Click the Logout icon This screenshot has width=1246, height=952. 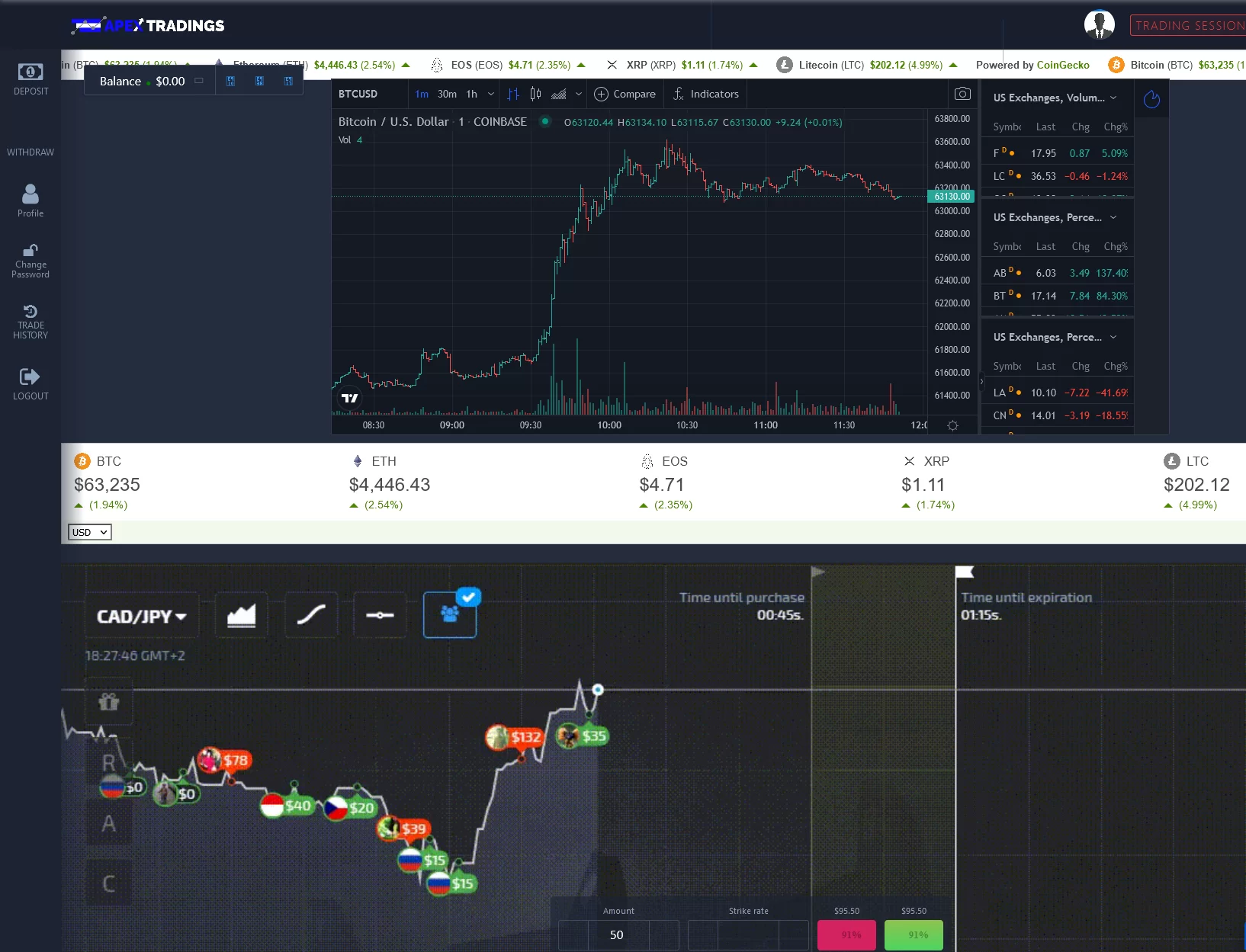coord(30,377)
